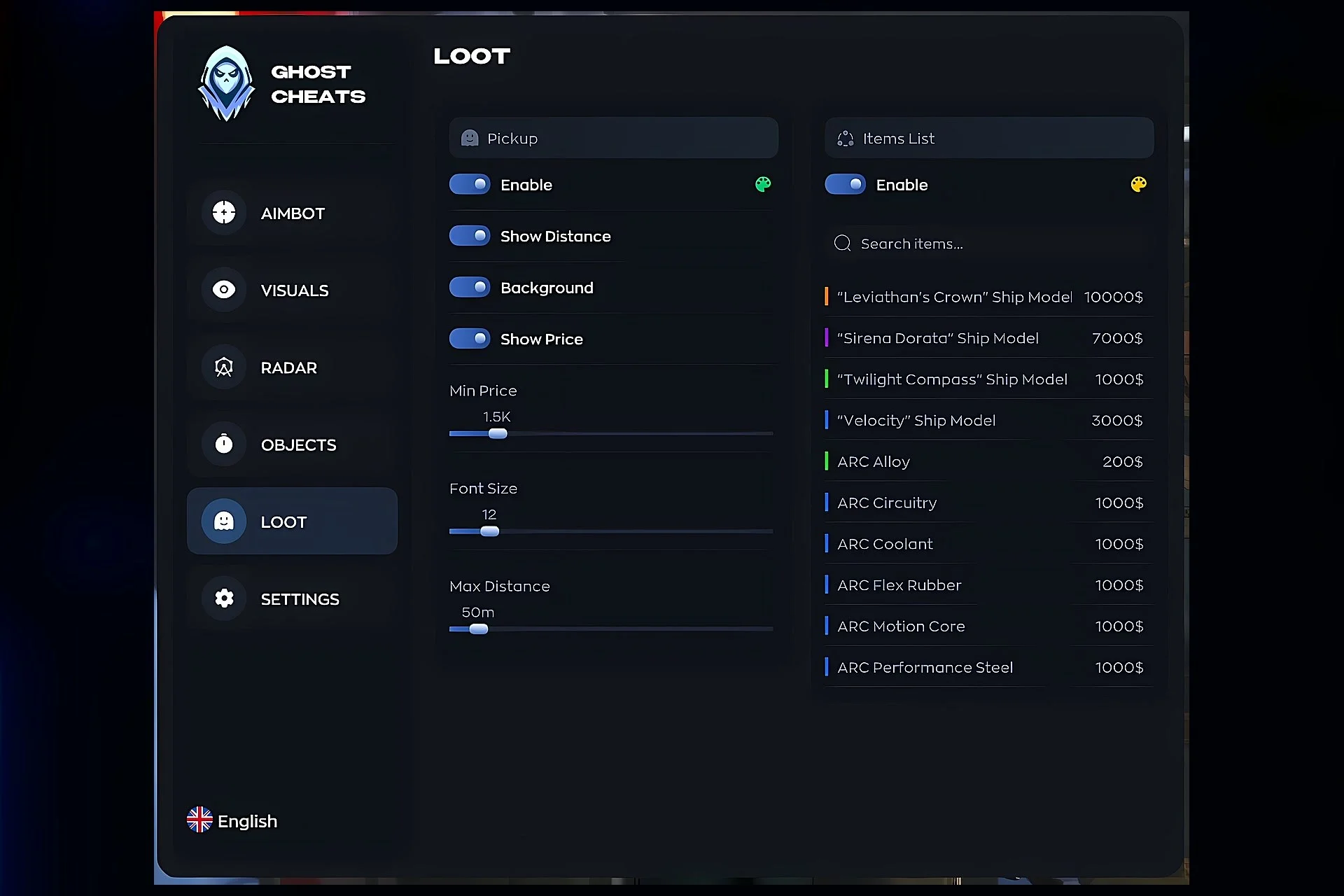Open the SETTINGS tab
This screenshot has height=896, width=1344.
click(292, 598)
